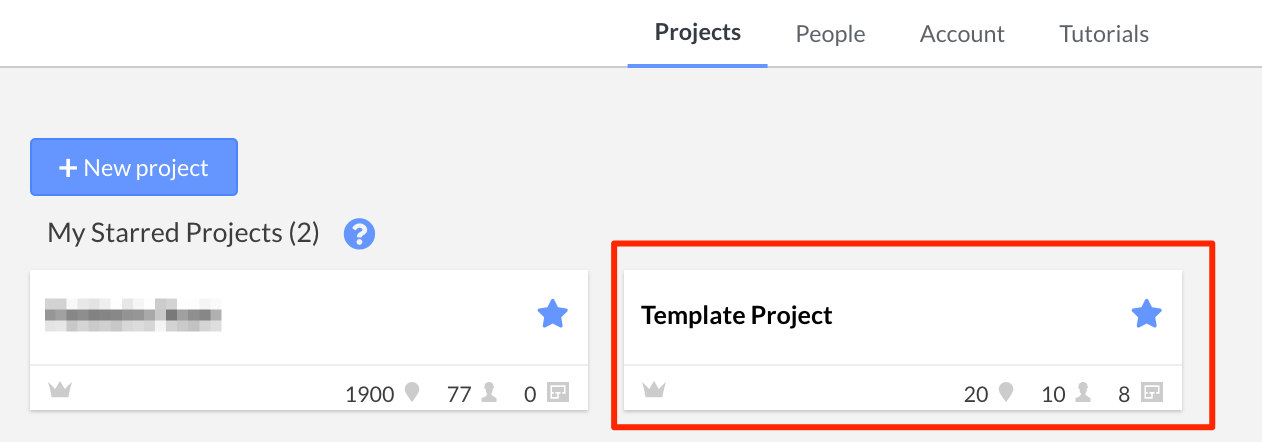Image resolution: width=1262 pixels, height=442 pixels.
Task: Click the person icon next to 10
Action: pyautogui.click(x=1082, y=393)
